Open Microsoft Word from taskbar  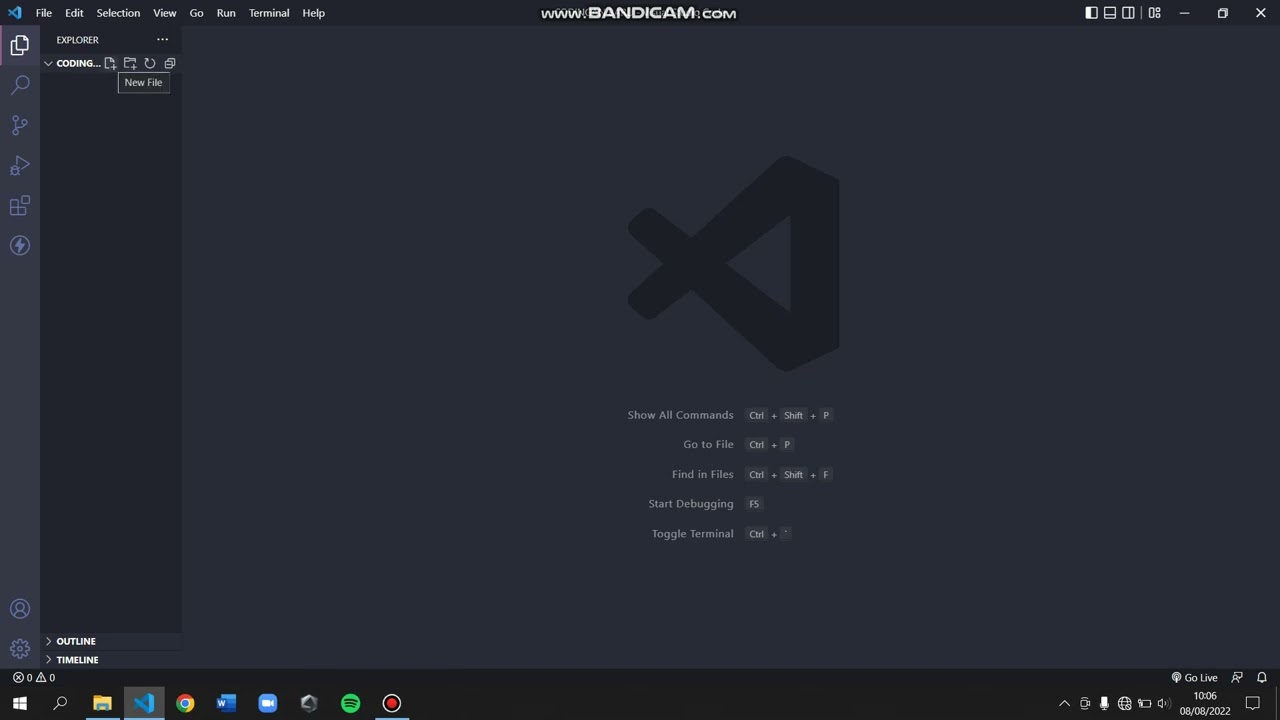(226, 703)
